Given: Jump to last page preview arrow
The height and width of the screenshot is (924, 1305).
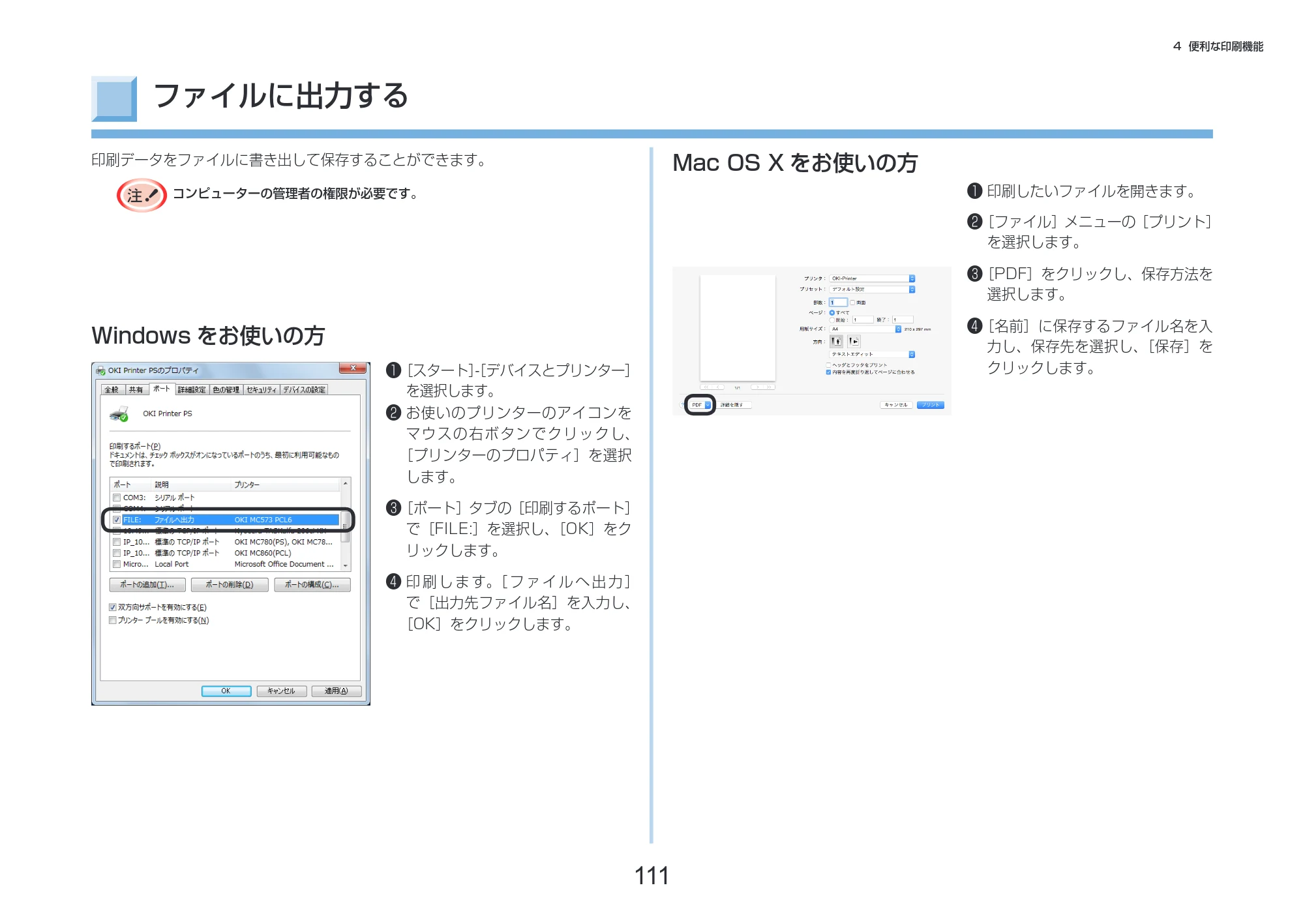Looking at the screenshot, I should coord(770,387).
